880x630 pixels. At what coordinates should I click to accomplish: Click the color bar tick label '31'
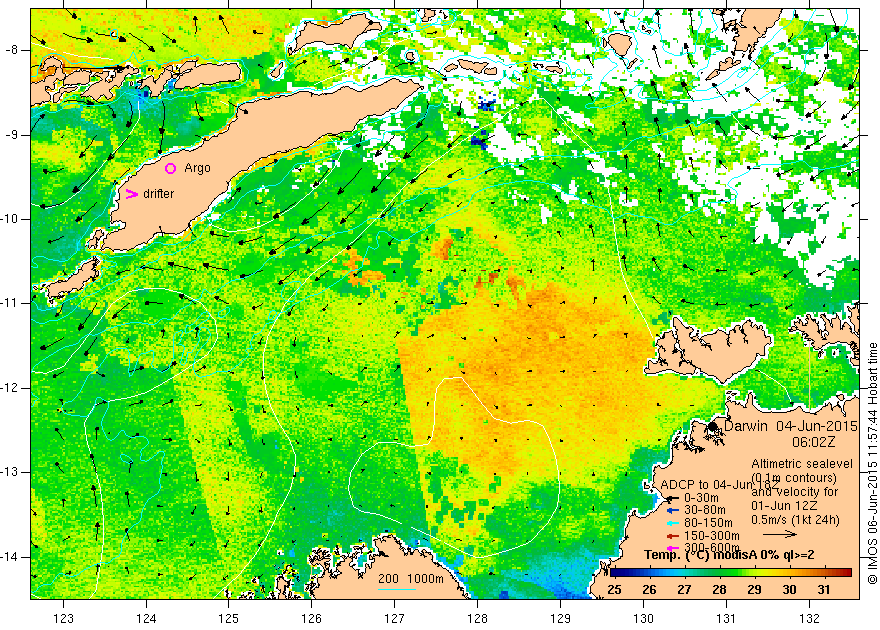coord(824,590)
